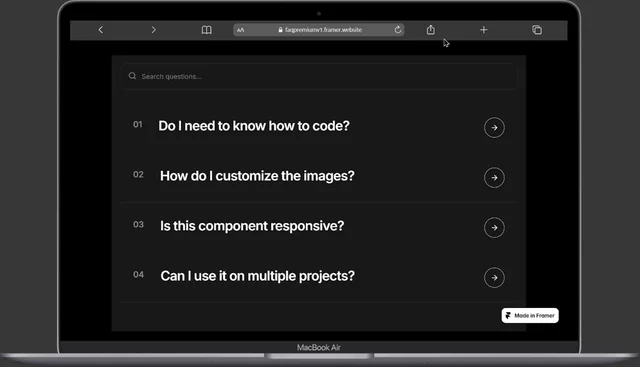This screenshot has height=367, width=640.
Task: Go back using the browser back arrow
Action: click(100, 30)
